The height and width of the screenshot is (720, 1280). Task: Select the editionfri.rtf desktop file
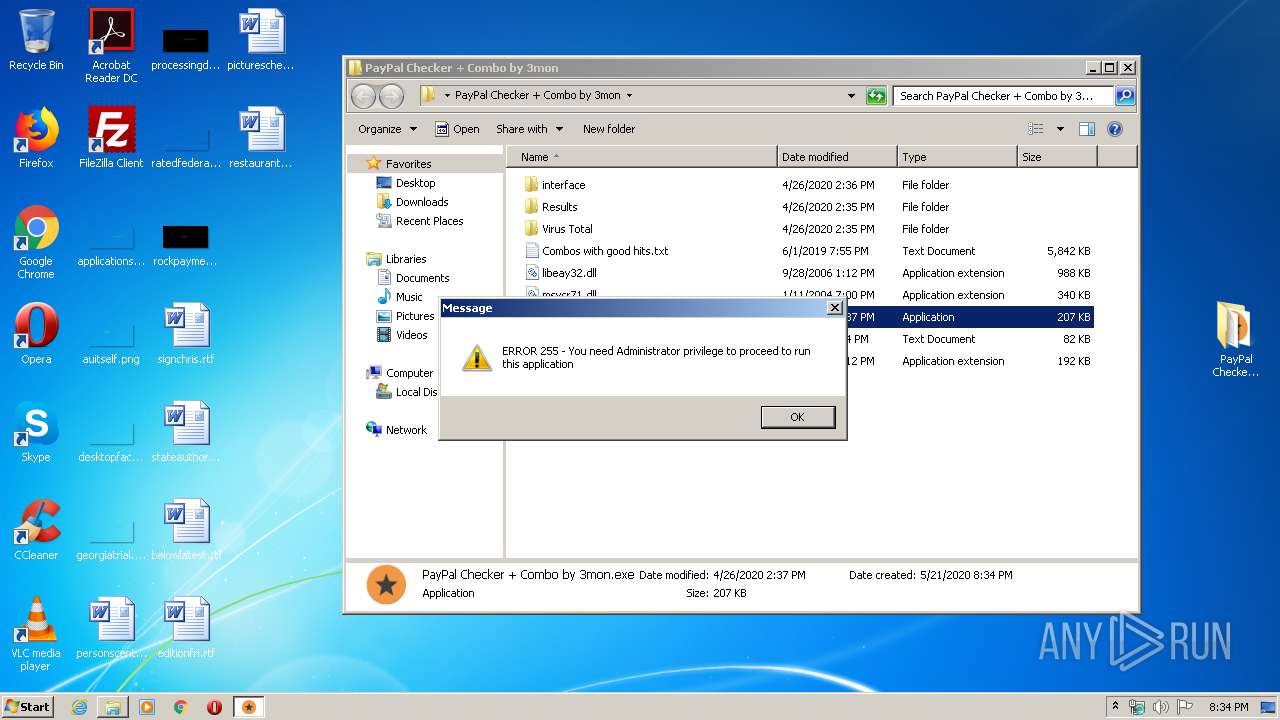point(186,628)
